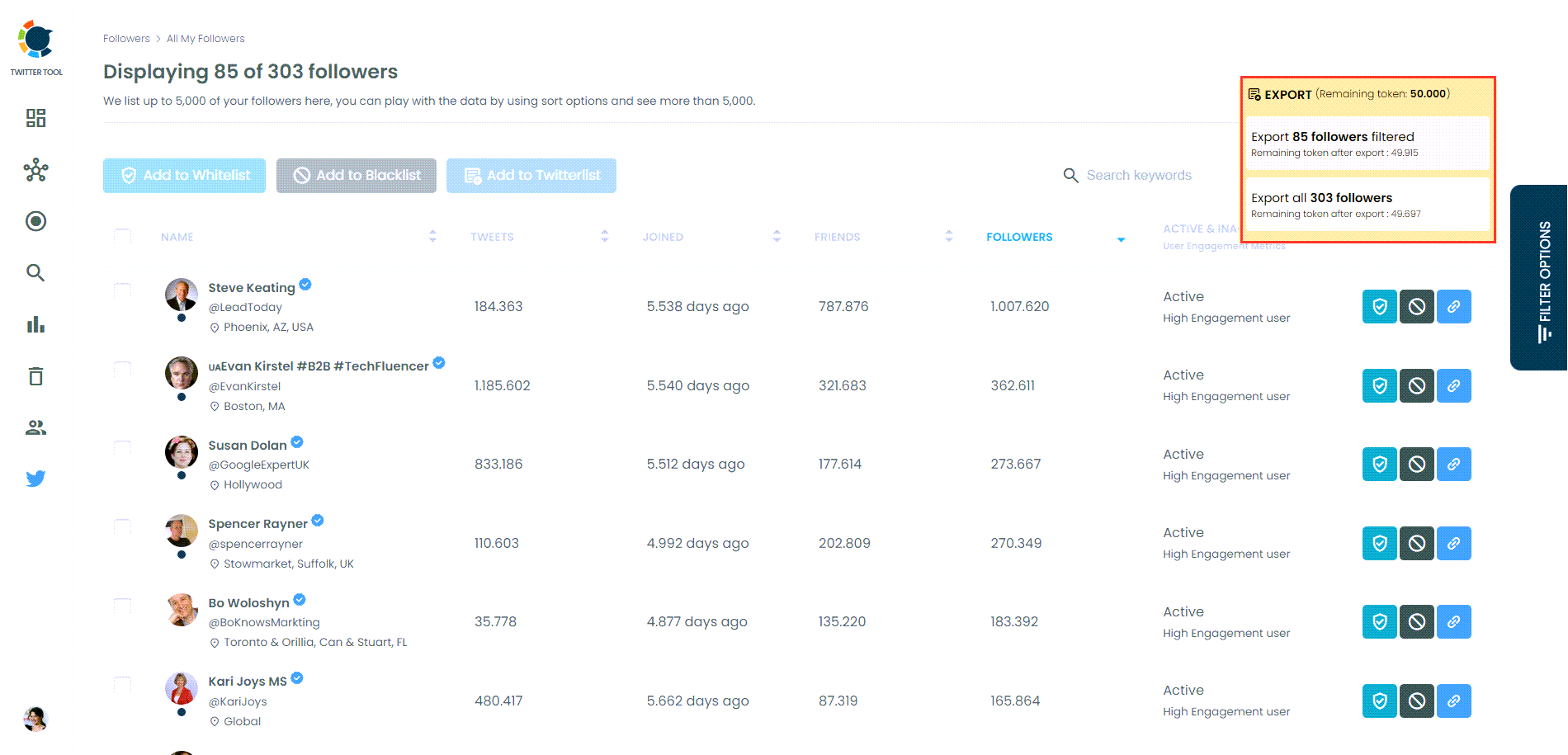Navigate to Followers via the breadcrumb
1568x755 pixels.
(126, 38)
